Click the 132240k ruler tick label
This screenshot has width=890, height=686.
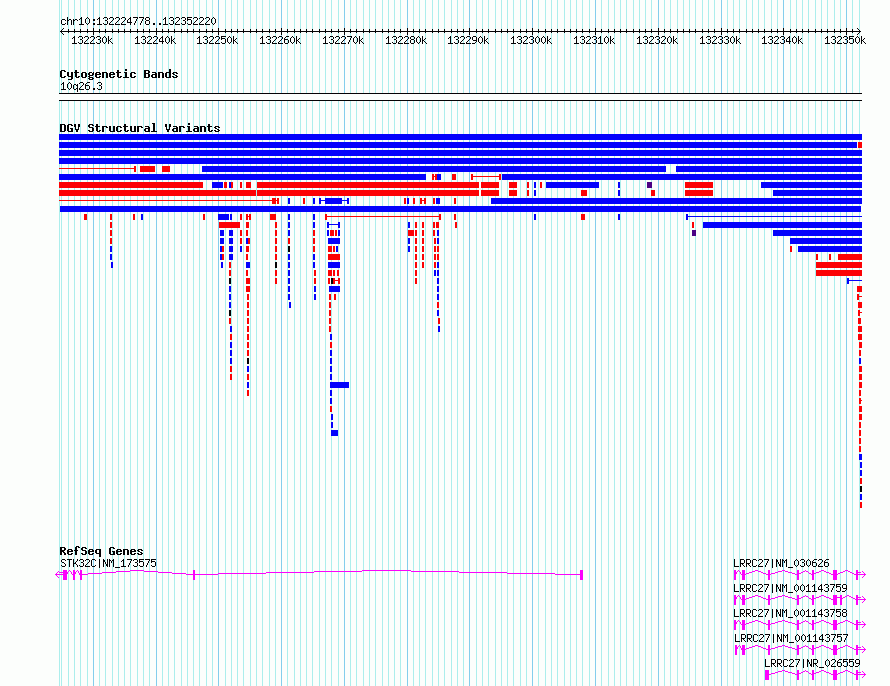pos(155,40)
